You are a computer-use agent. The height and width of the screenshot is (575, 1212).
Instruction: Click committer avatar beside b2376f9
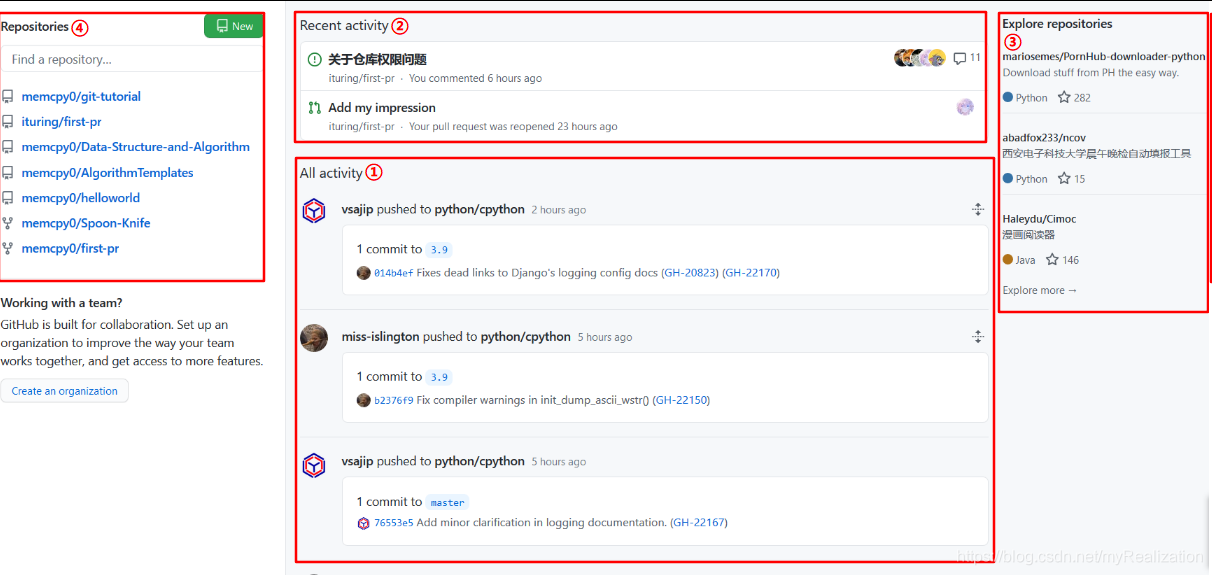point(364,400)
